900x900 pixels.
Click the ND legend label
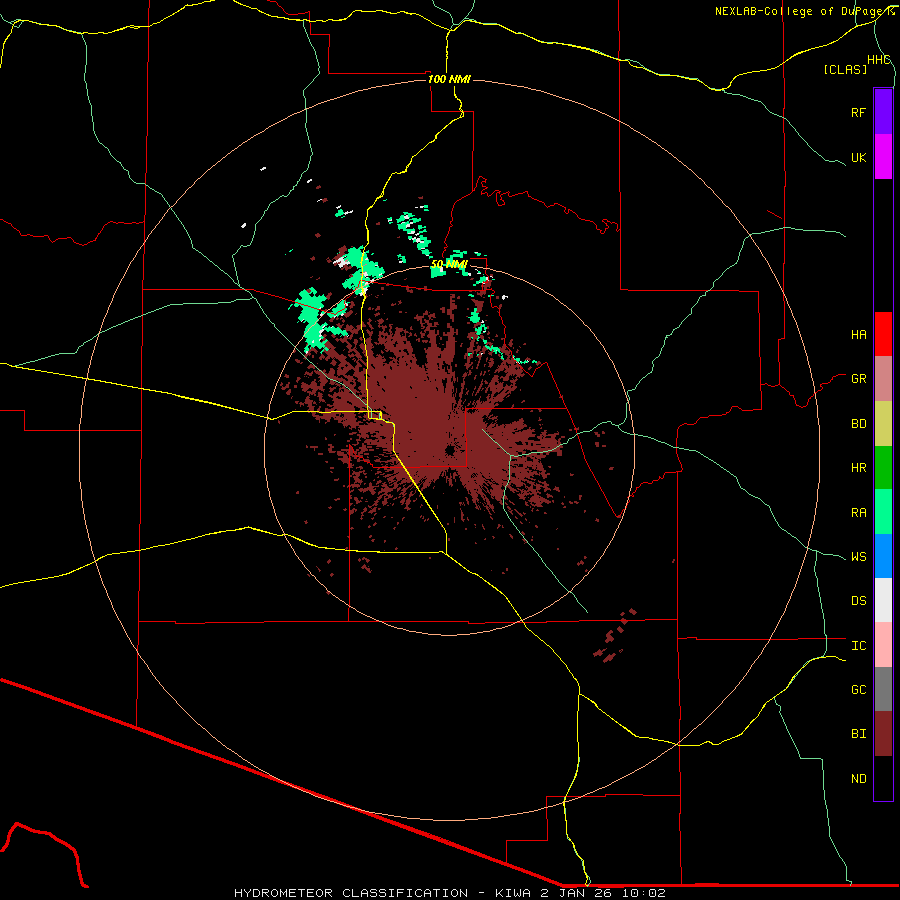coord(858,778)
